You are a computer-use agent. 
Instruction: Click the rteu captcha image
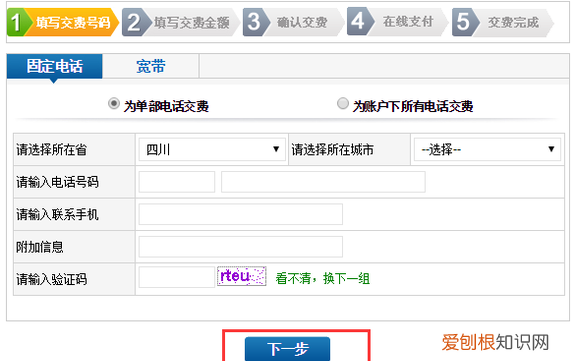click(242, 276)
